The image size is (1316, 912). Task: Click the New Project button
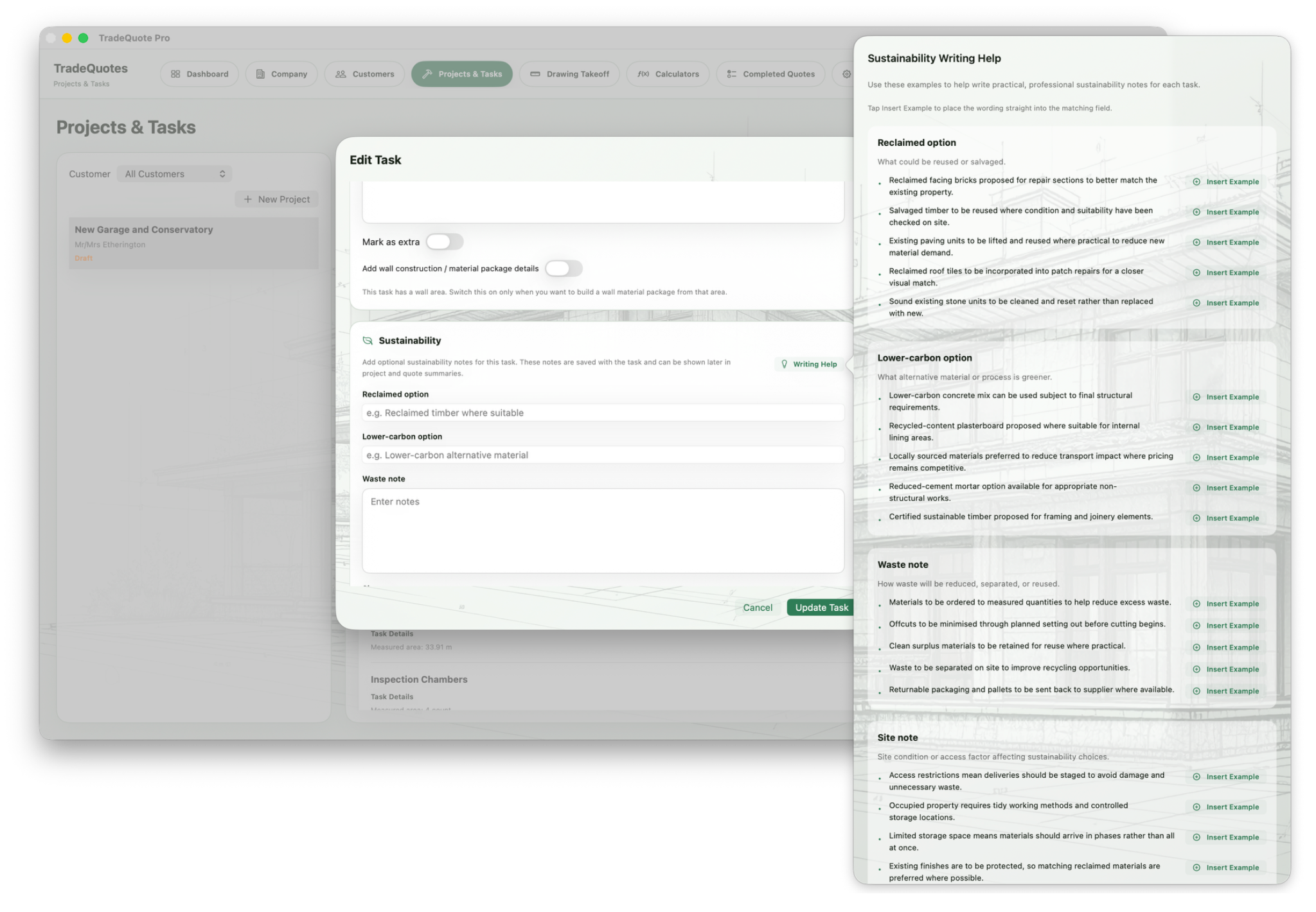tap(277, 199)
